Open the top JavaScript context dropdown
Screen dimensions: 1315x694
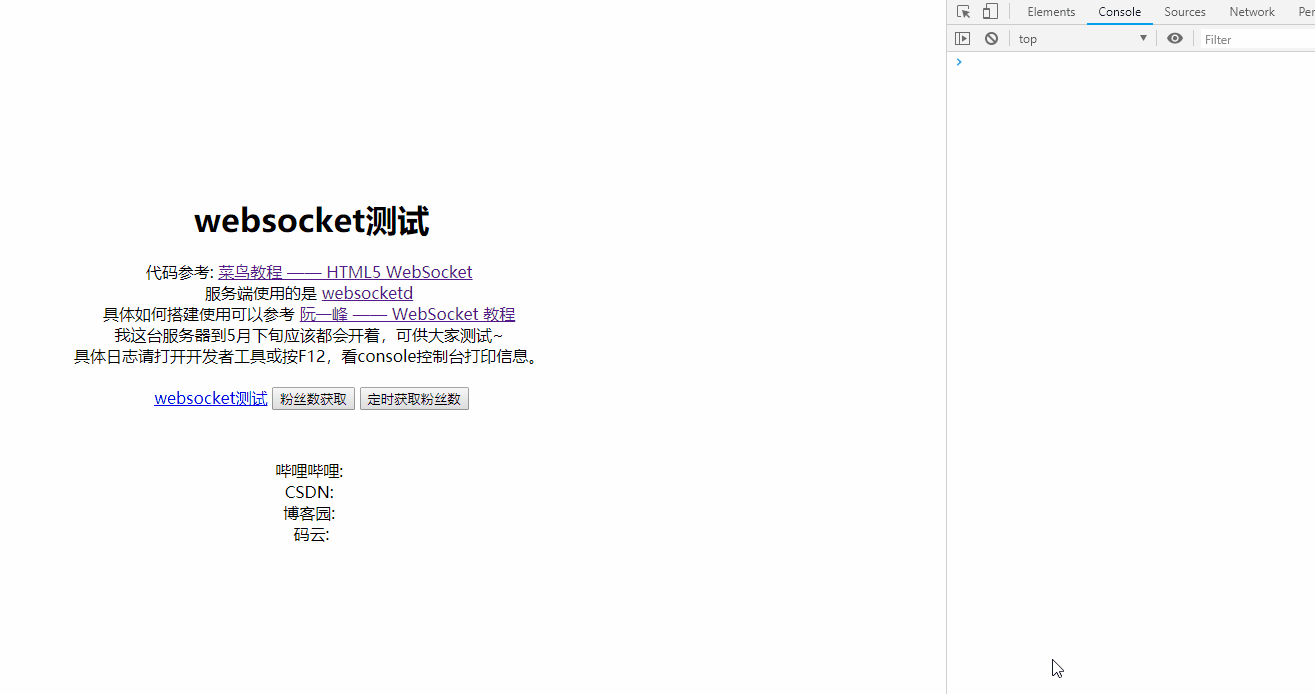[1083, 39]
